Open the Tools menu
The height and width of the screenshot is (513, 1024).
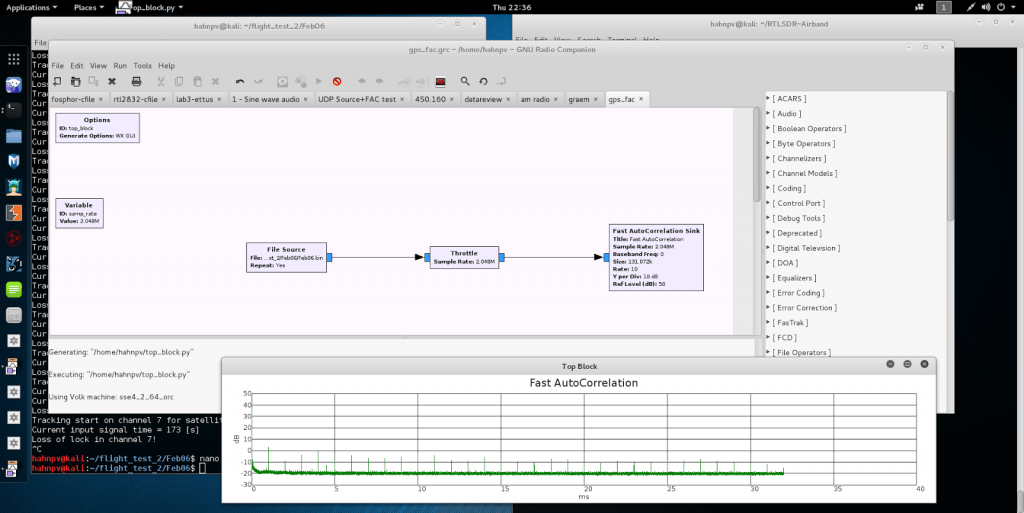coord(142,65)
